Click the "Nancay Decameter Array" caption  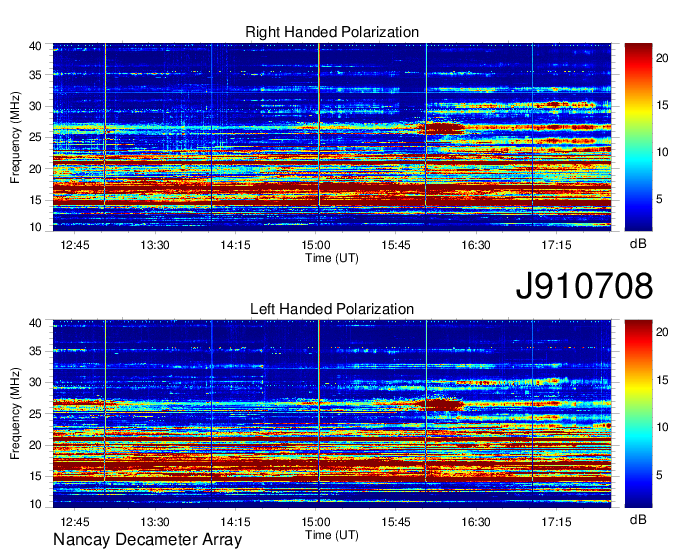click(x=147, y=540)
